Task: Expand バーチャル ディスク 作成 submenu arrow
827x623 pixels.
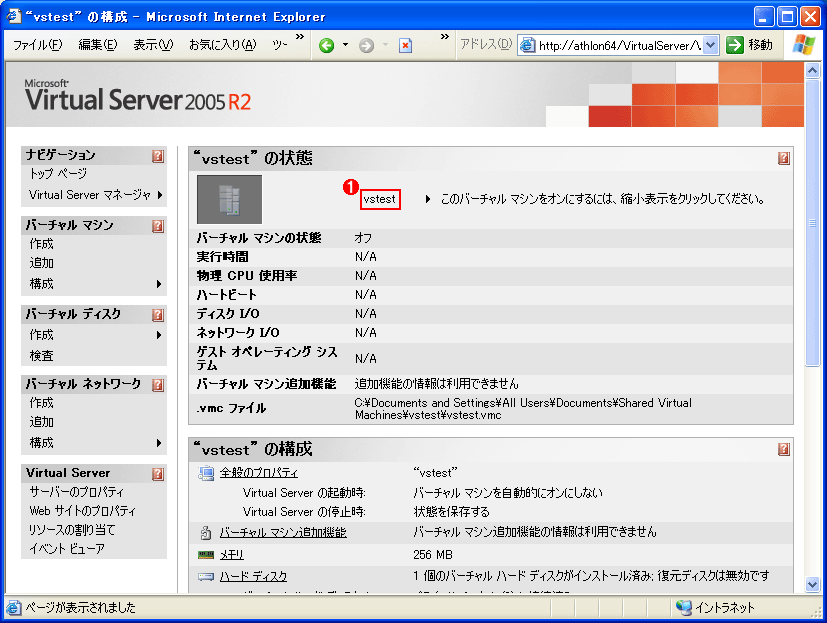Action: tap(159, 335)
